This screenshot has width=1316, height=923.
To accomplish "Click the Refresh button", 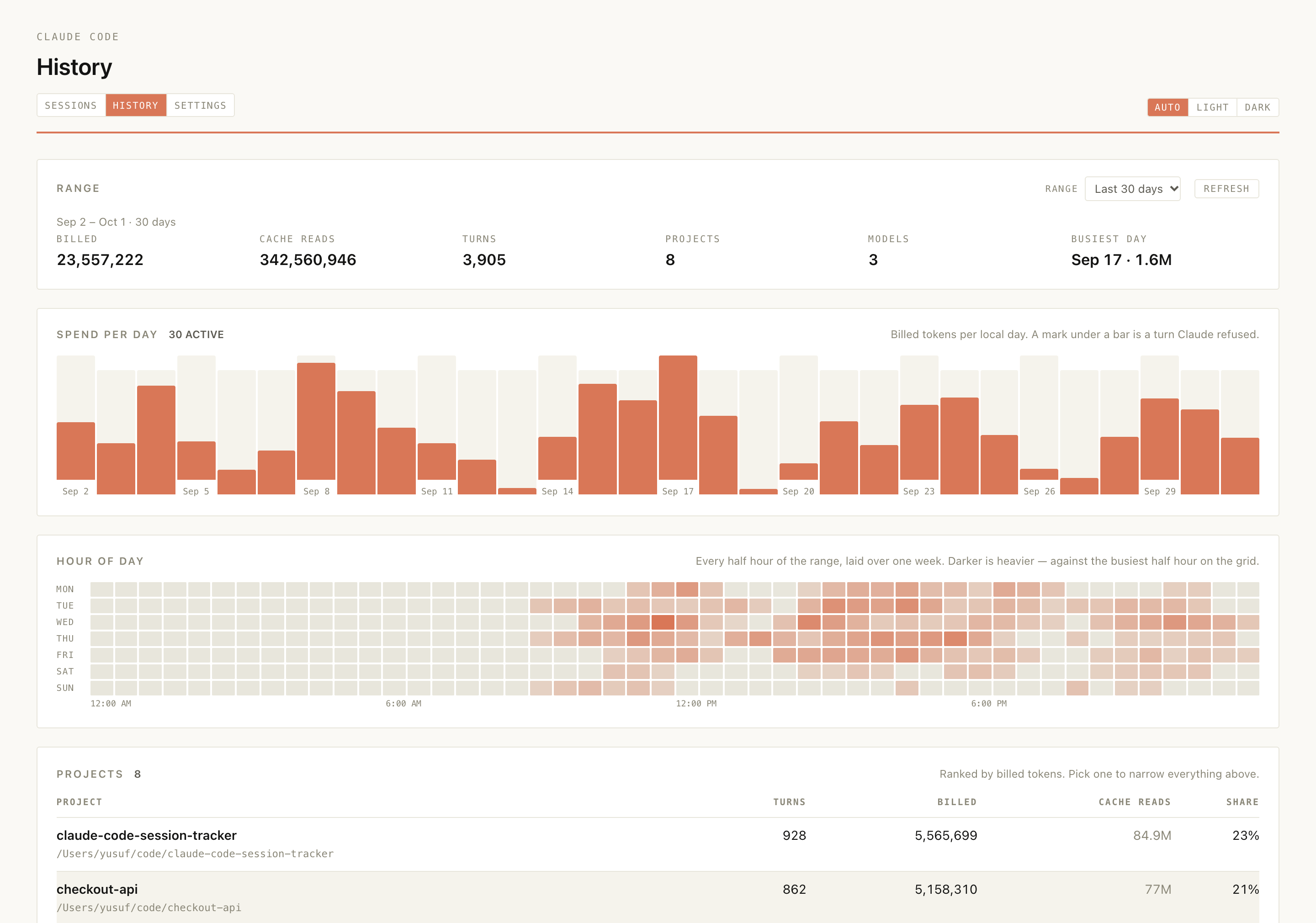I will click(x=1226, y=189).
